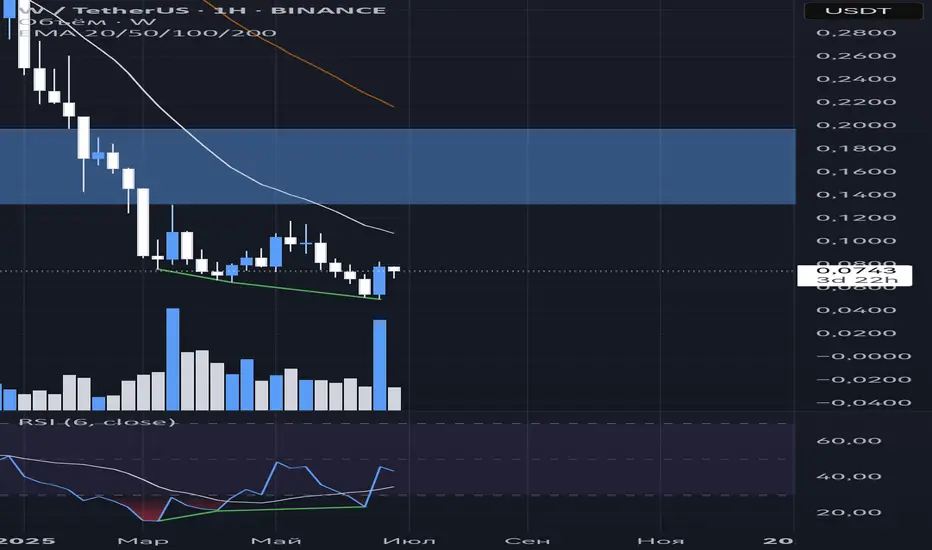
Task: Click the tallest blue volume bar in March
Action: (173, 359)
